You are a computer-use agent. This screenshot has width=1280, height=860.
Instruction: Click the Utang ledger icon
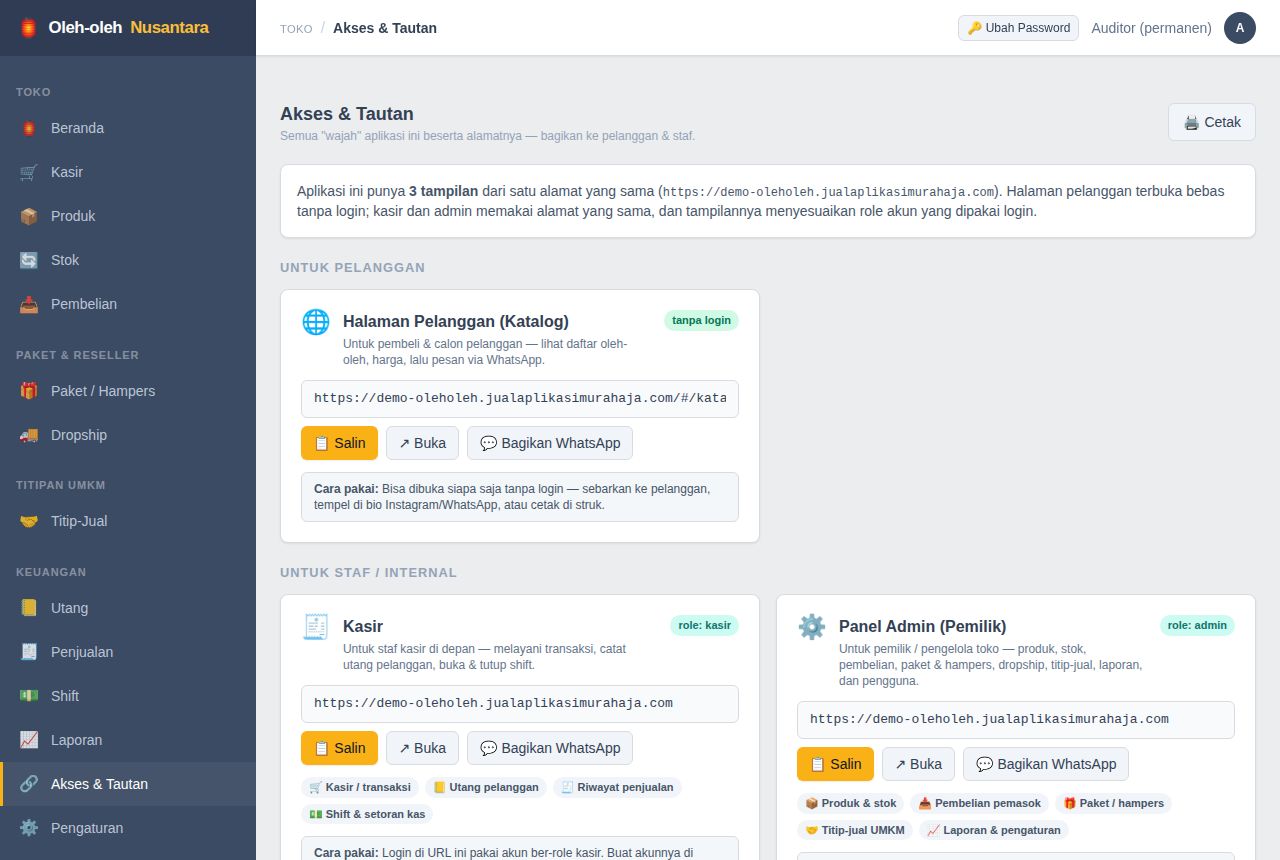pyautogui.click(x=29, y=608)
